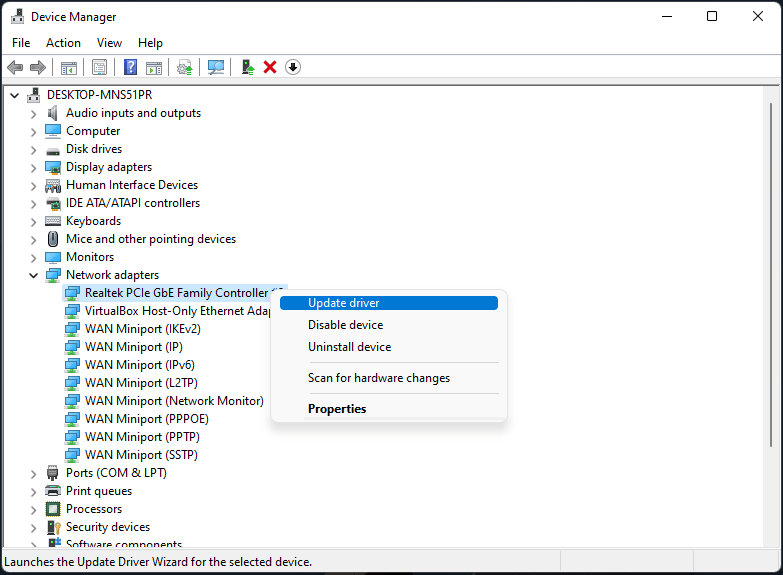Screen dimensions: 783x575
Task: Click the IDE ATA/ATAPI controllers icon
Action: coord(52,203)
